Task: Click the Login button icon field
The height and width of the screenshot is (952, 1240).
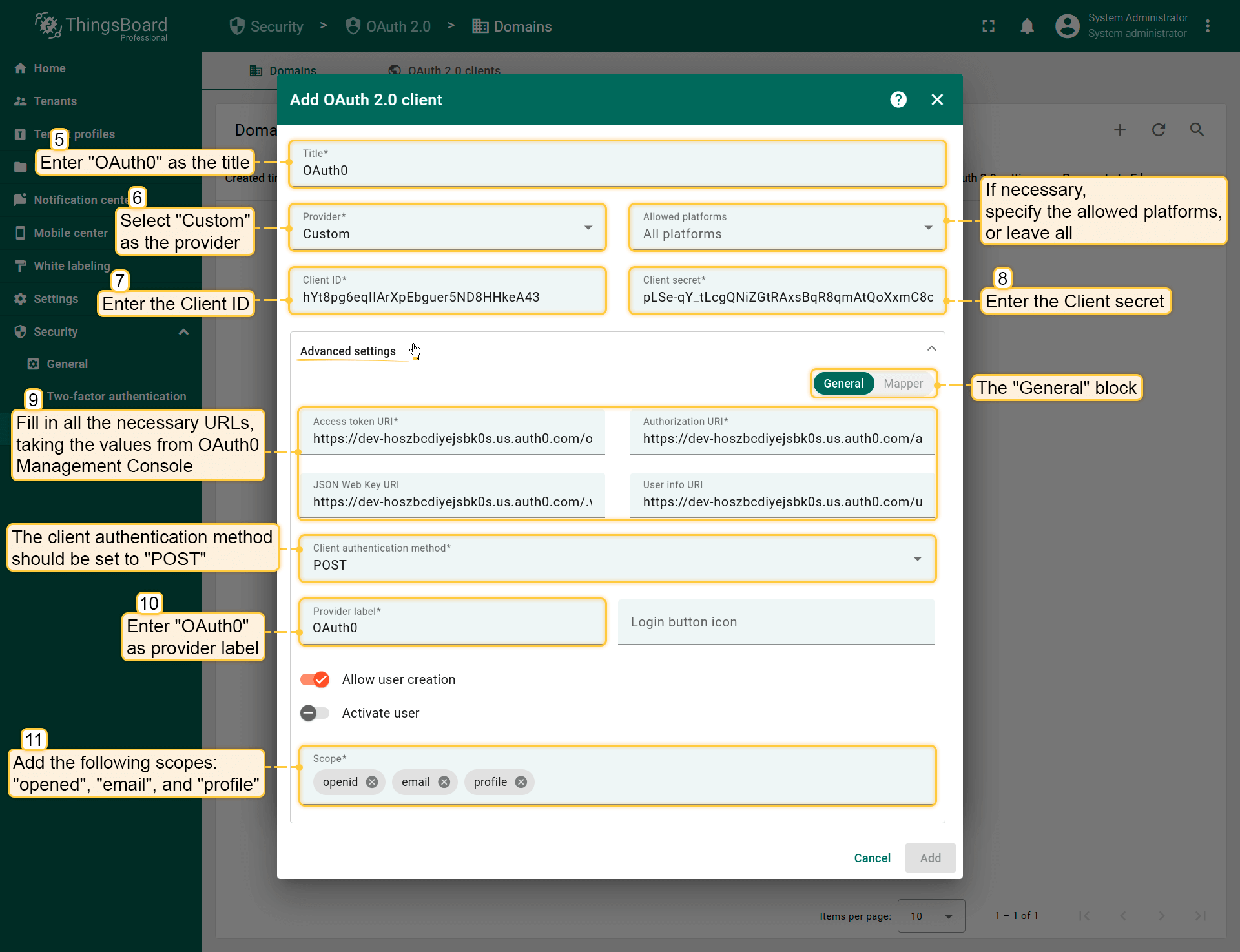Action: pyautogui.click(x=776, y=622)
